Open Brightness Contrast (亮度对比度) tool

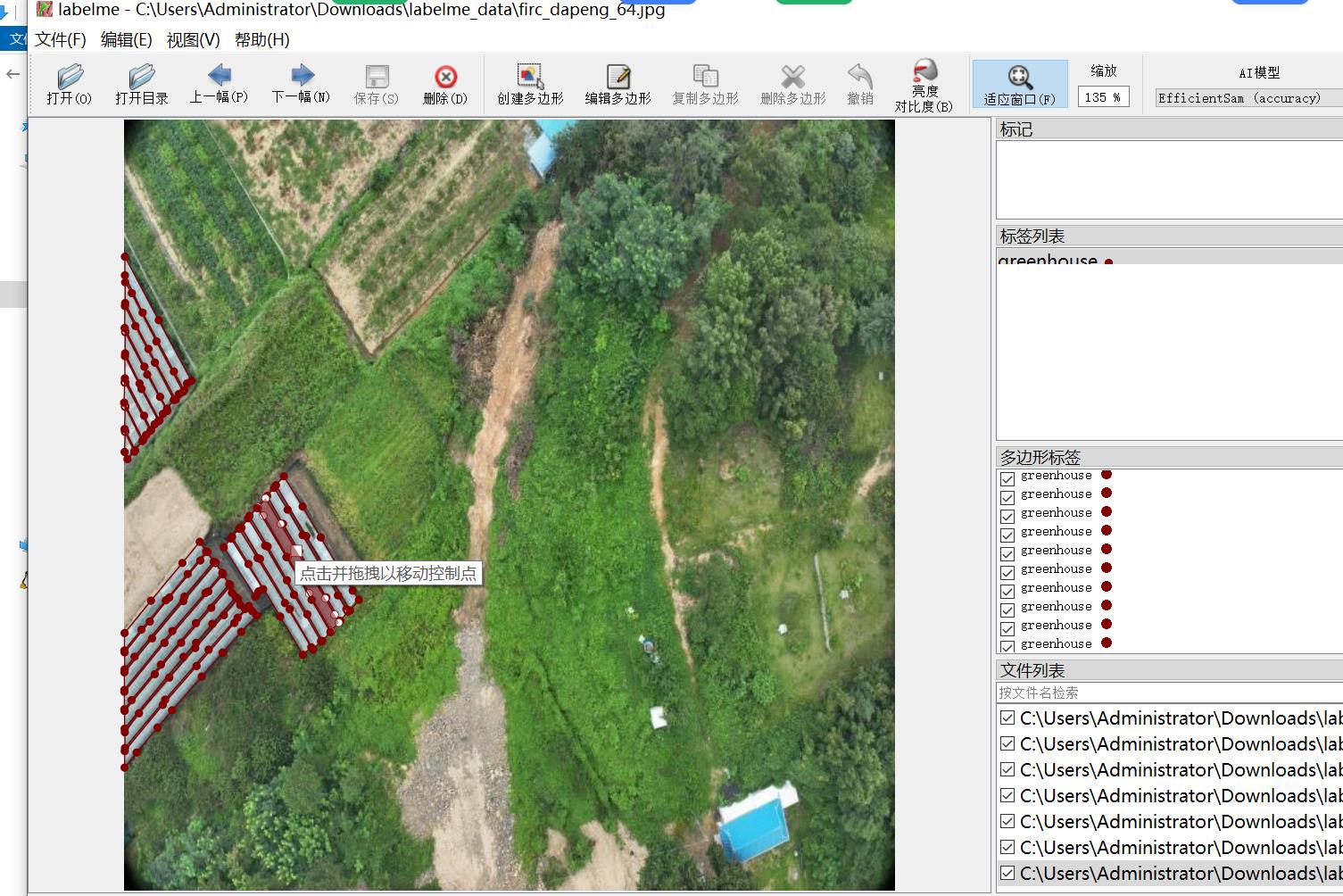[924, 84]
